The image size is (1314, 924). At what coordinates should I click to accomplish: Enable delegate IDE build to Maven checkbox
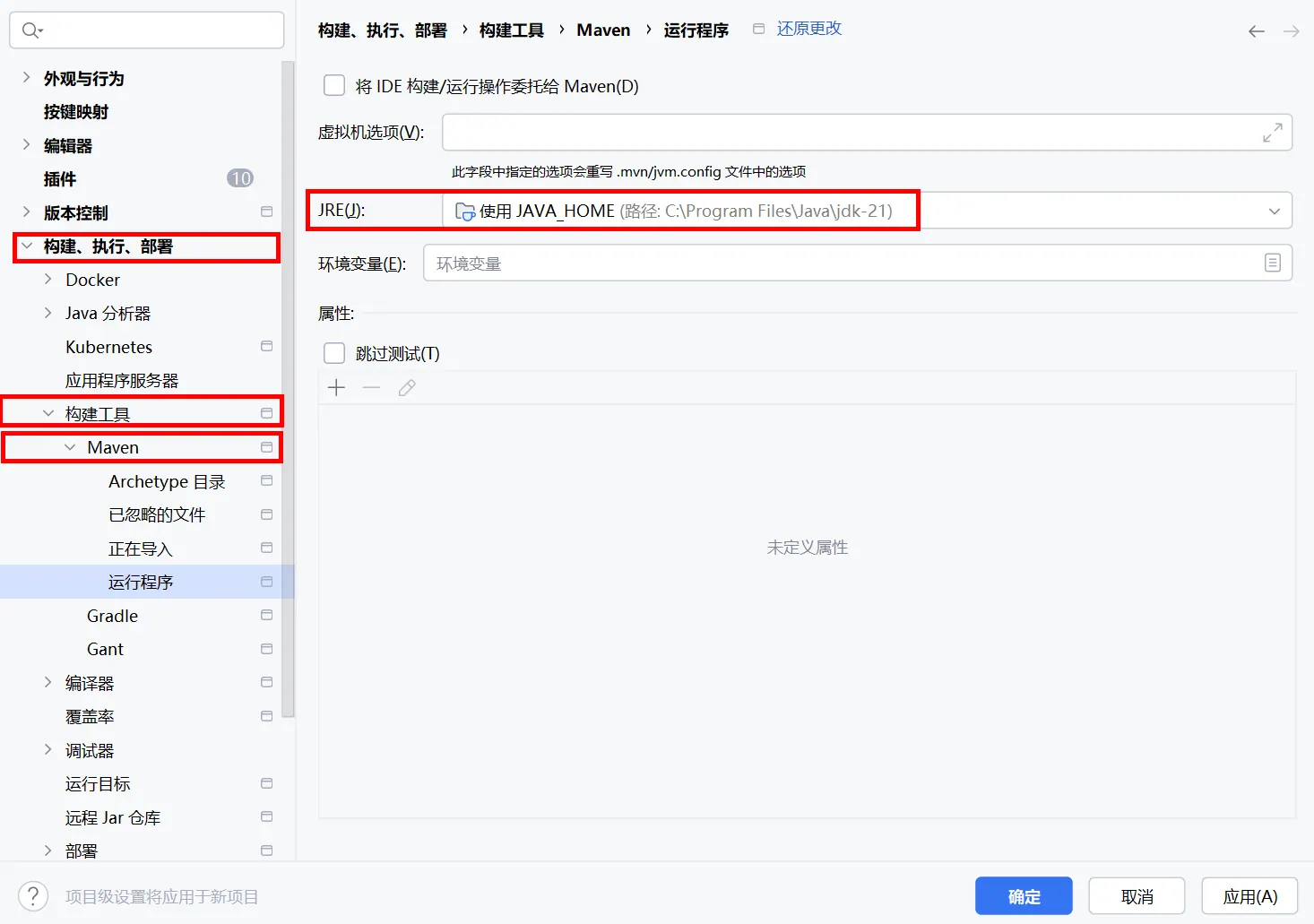coord(334,86)
